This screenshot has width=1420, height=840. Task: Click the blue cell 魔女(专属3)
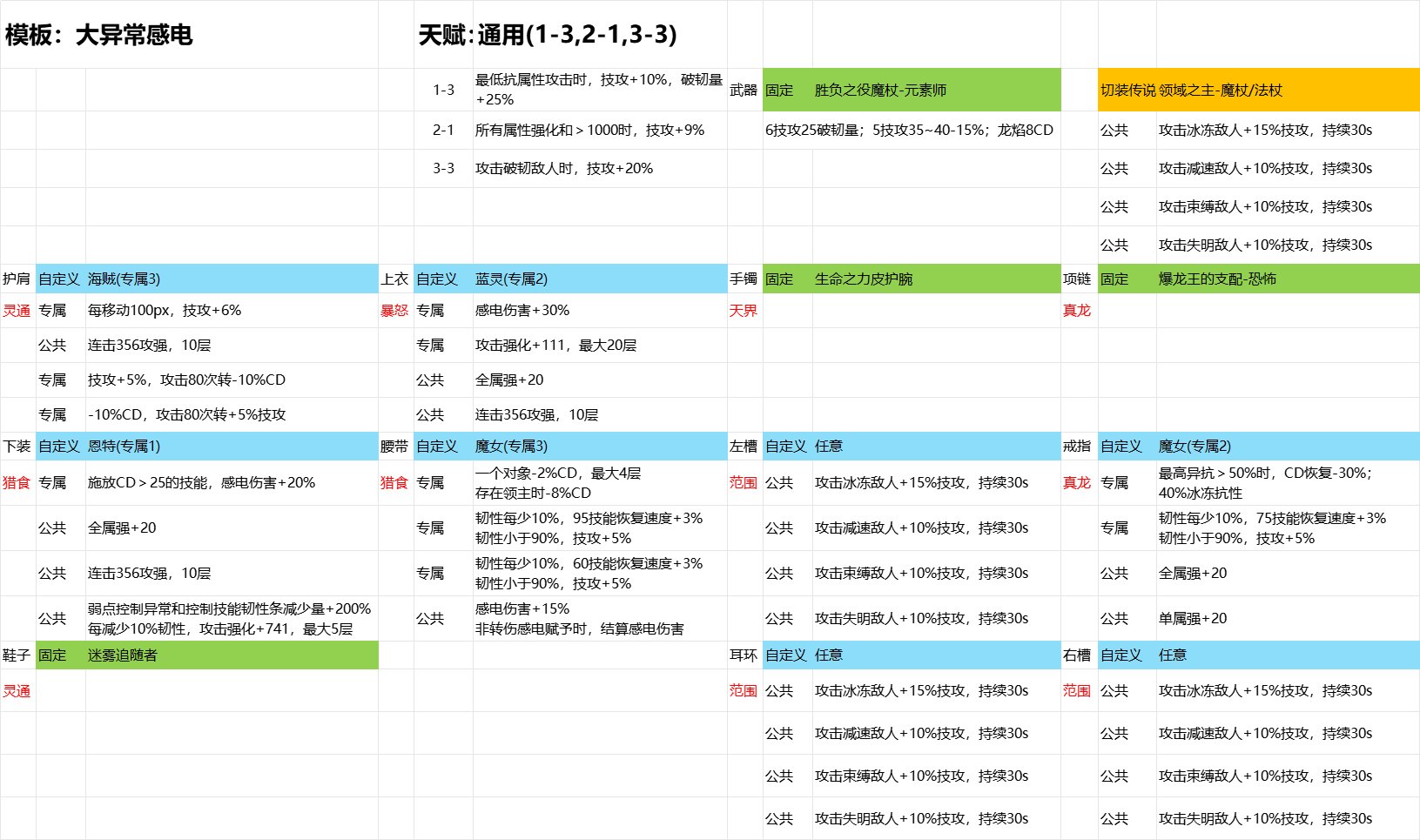tap(600, 446)
